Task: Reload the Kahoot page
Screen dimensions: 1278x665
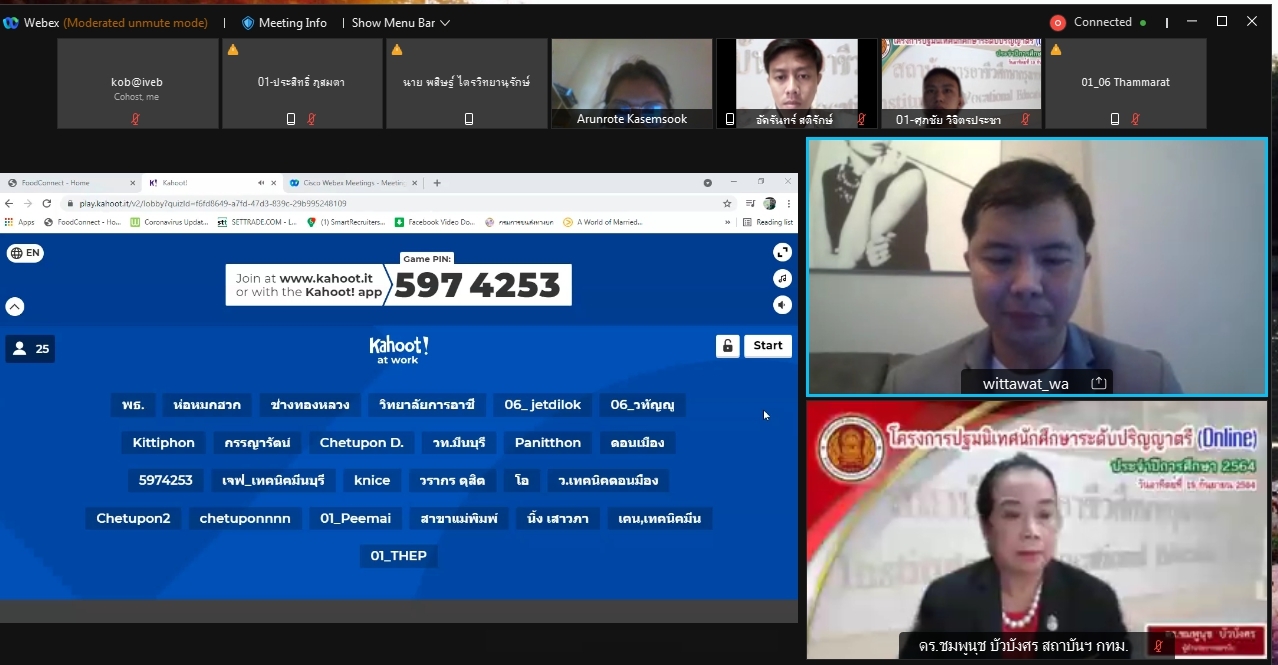Action: point(46,203)
